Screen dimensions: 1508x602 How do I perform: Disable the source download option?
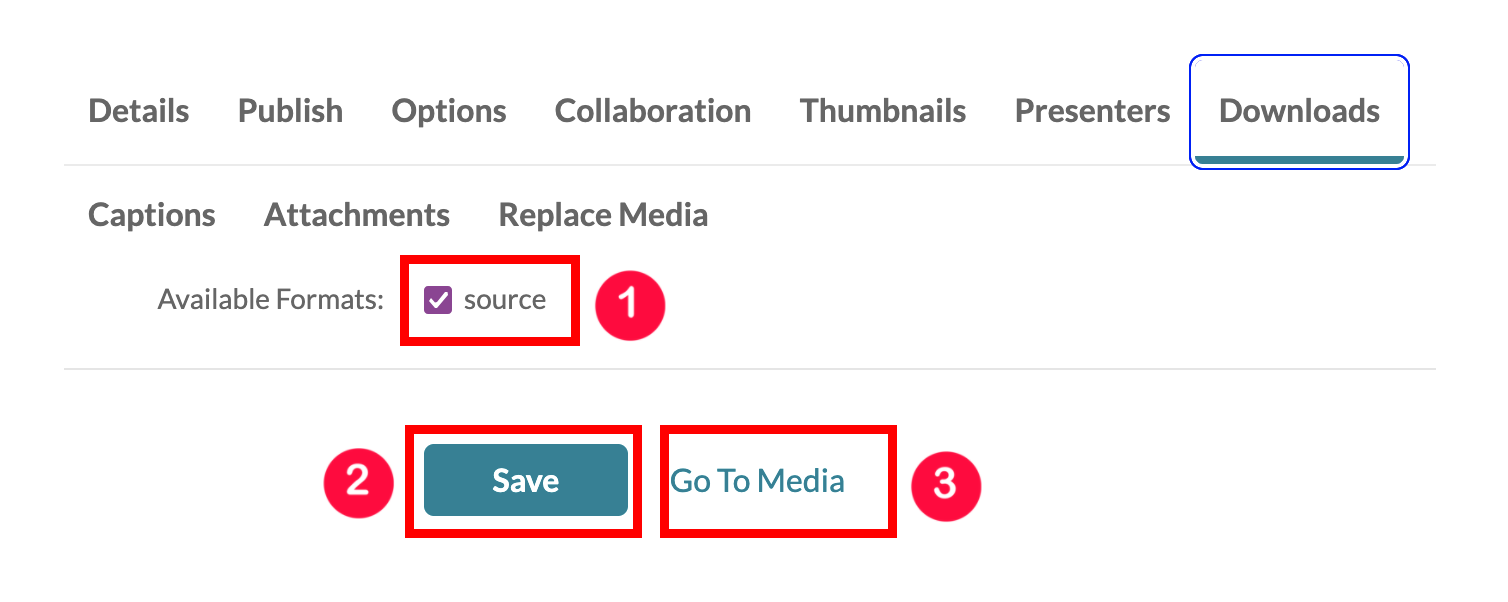(438, 298)
